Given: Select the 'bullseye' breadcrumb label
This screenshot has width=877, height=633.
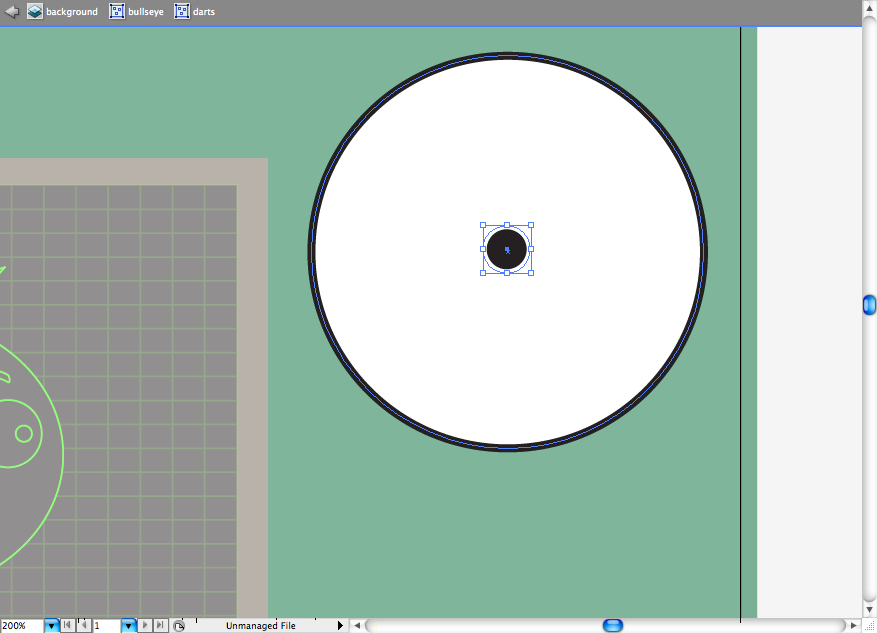Looking at the screenshot, I should pyautogui.click(x=146, y=12).
